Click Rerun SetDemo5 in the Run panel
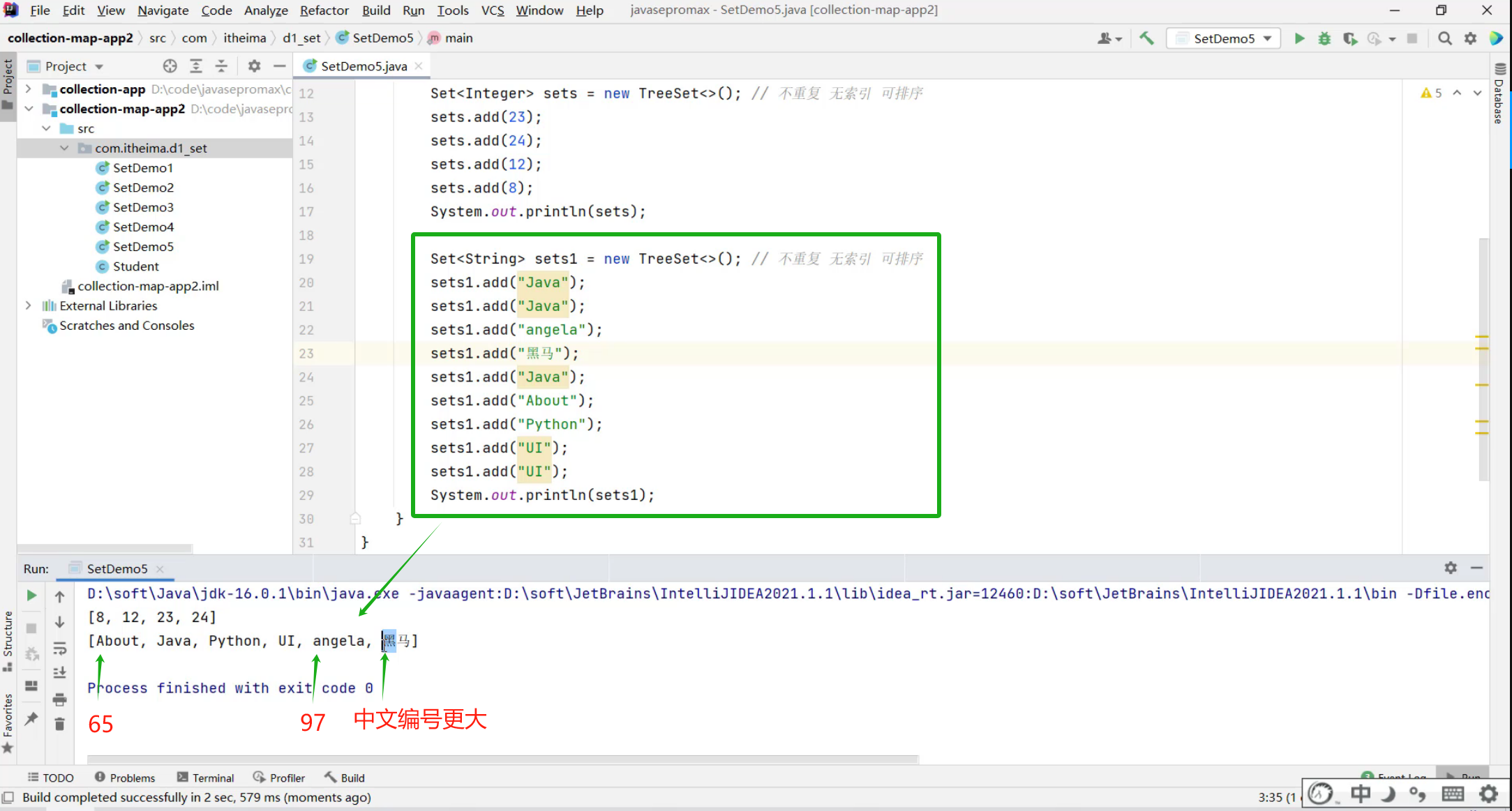This screenshot has height=811, width=1512. point(31,595)
